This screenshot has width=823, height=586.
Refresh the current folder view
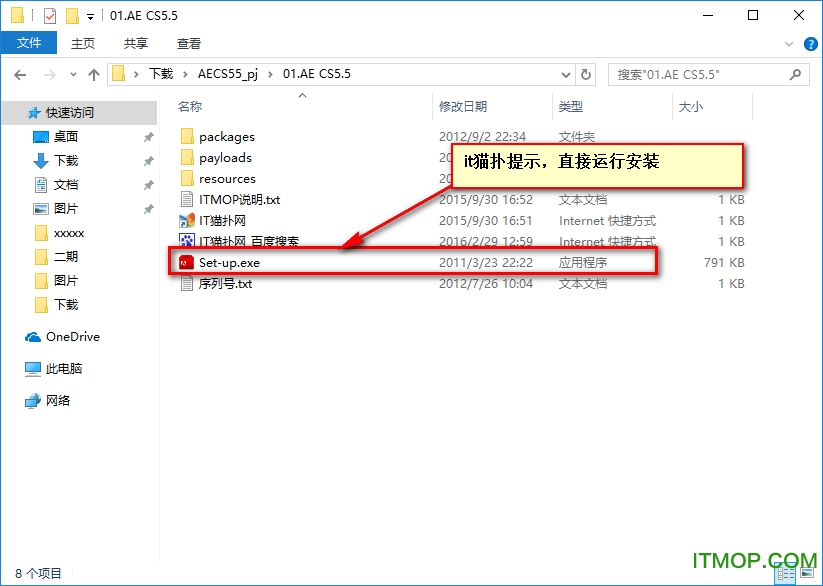point(586,75)
